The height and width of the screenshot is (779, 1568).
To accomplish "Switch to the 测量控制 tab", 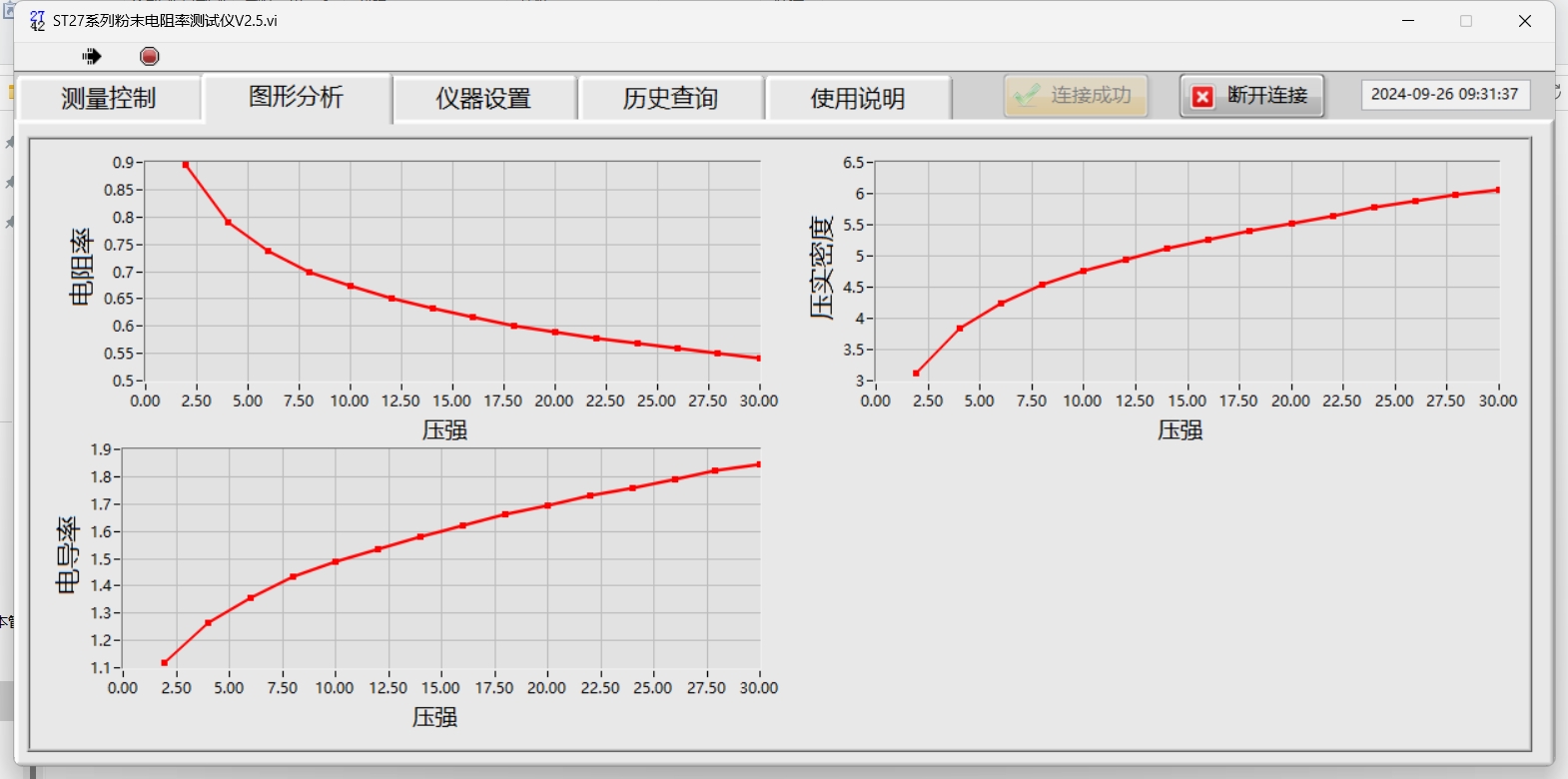I will pos(109,98).
